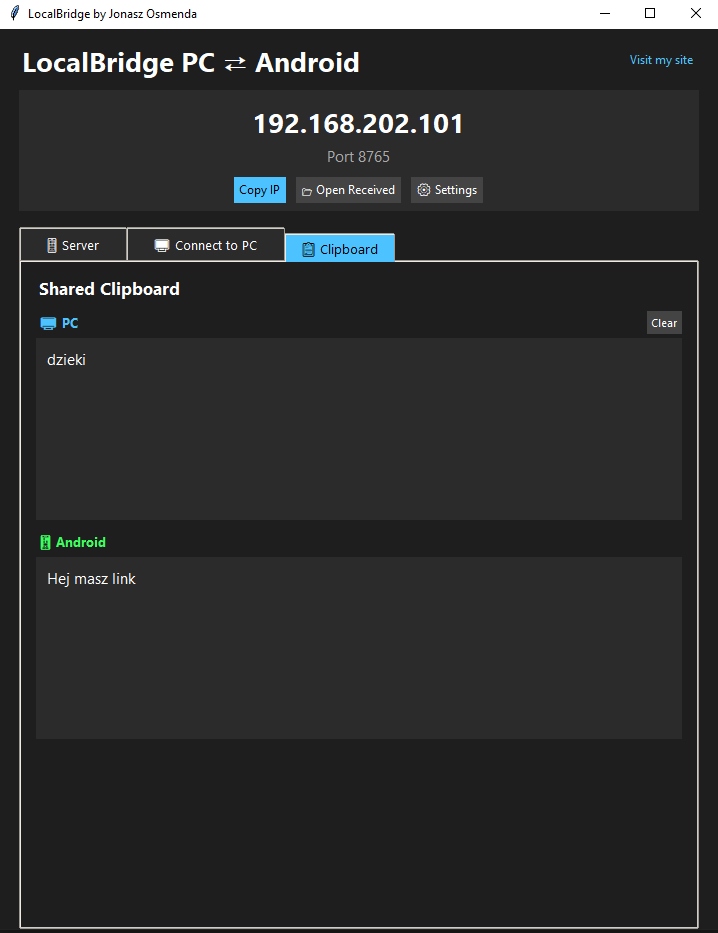718x933 pixels.
Task: Click the Port 8765 label
Action: (x=358, y=156)
